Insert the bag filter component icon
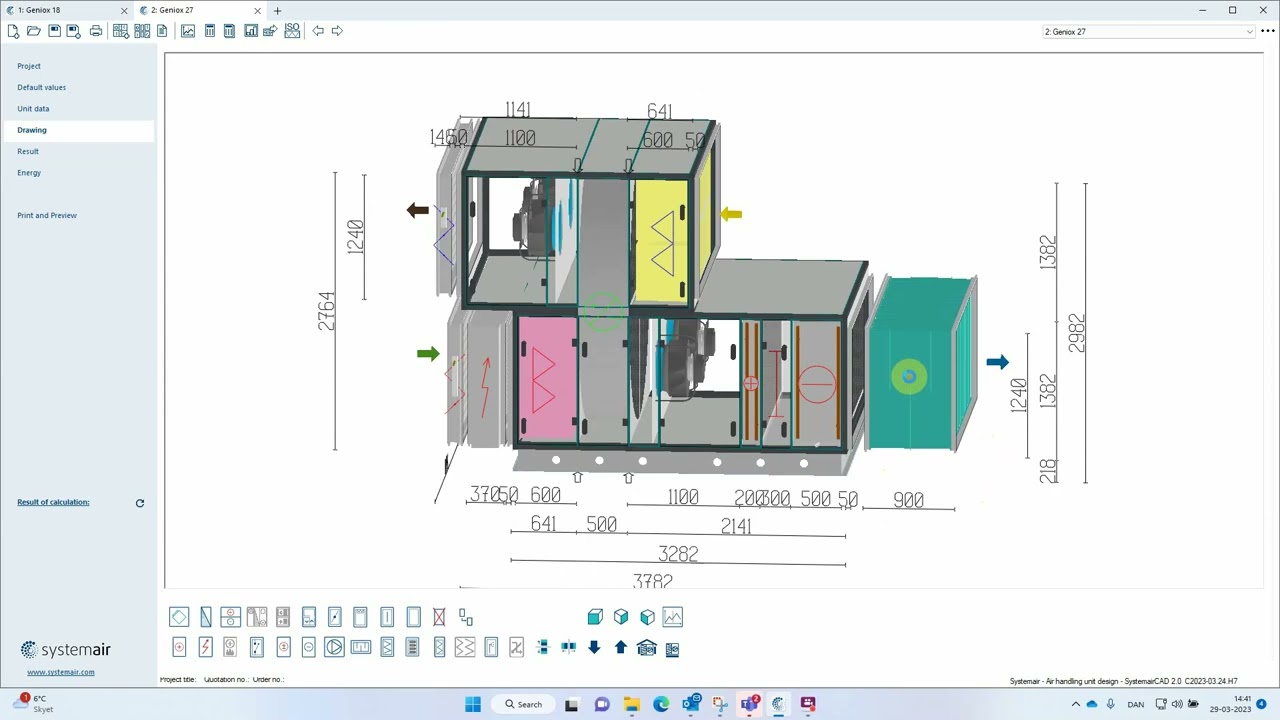 [387, 648]
